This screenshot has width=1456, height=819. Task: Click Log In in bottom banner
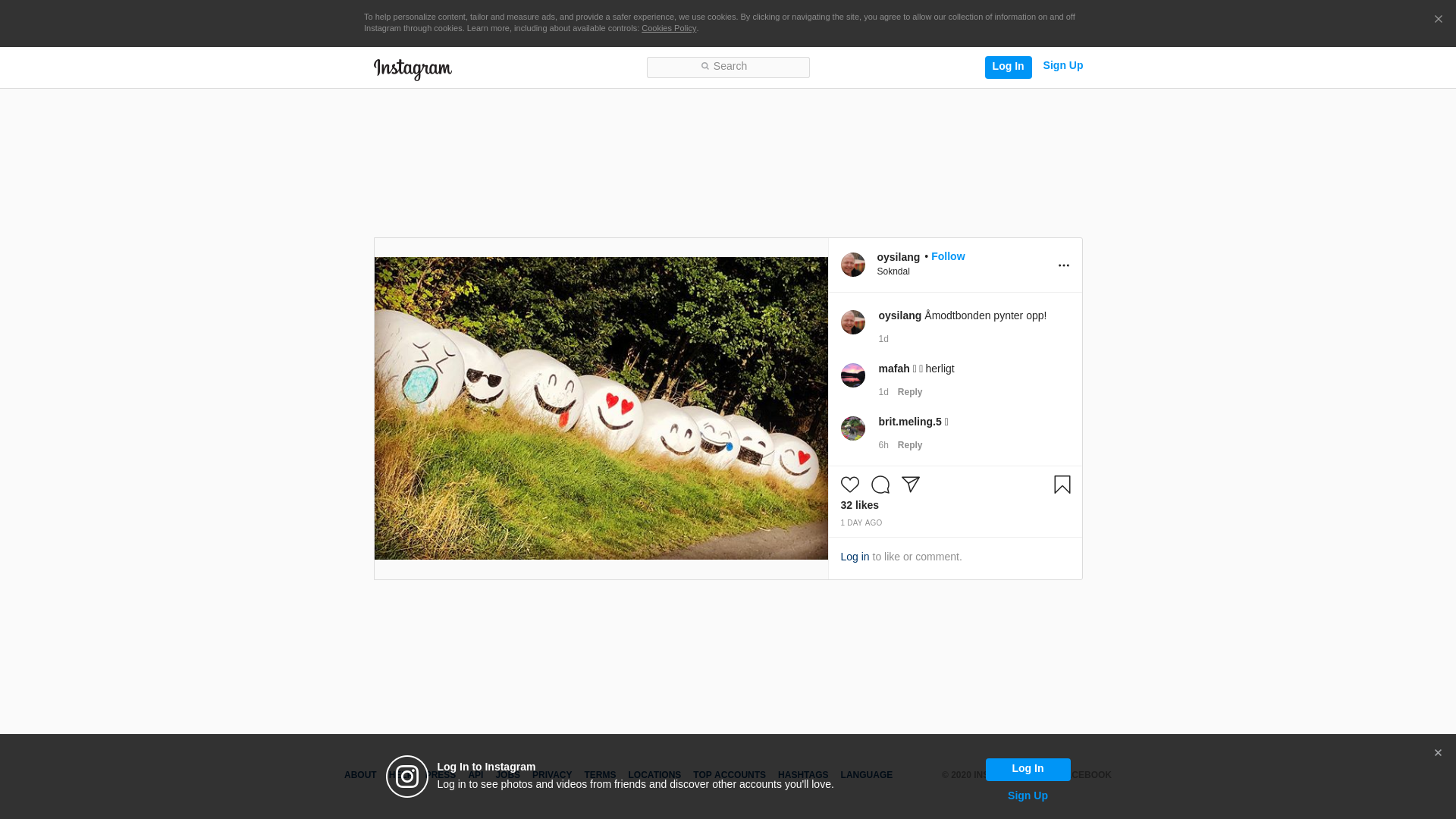tap(1028, 770)
